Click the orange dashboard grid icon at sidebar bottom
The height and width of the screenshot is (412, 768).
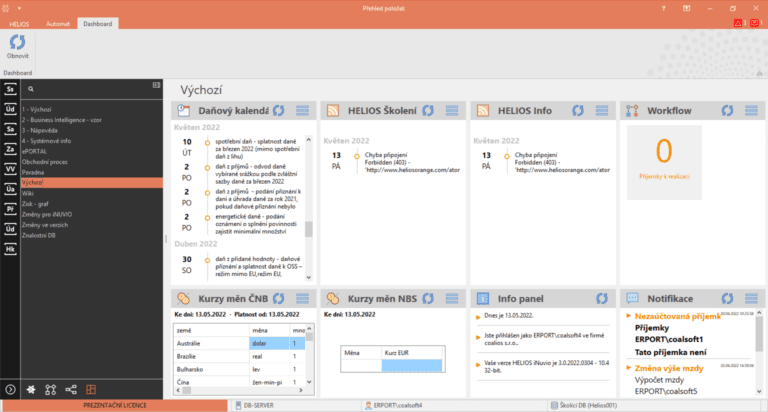[x=91, y=390]
